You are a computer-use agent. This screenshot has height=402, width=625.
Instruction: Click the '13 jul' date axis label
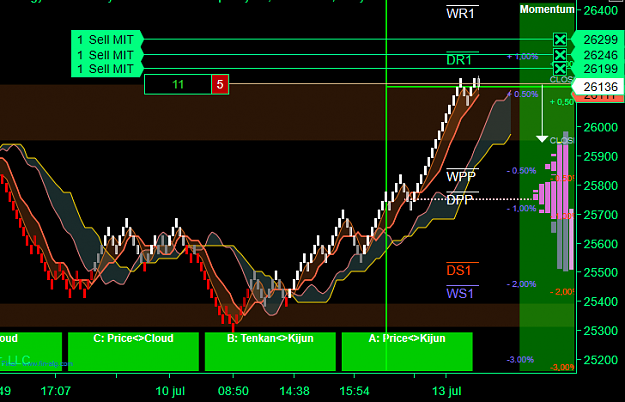click(446, 391)
